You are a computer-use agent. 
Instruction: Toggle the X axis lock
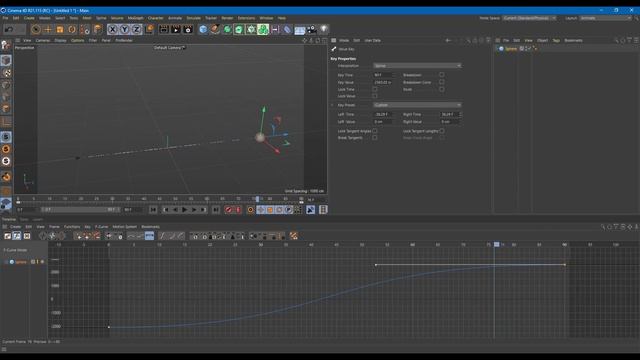[112, 29]
